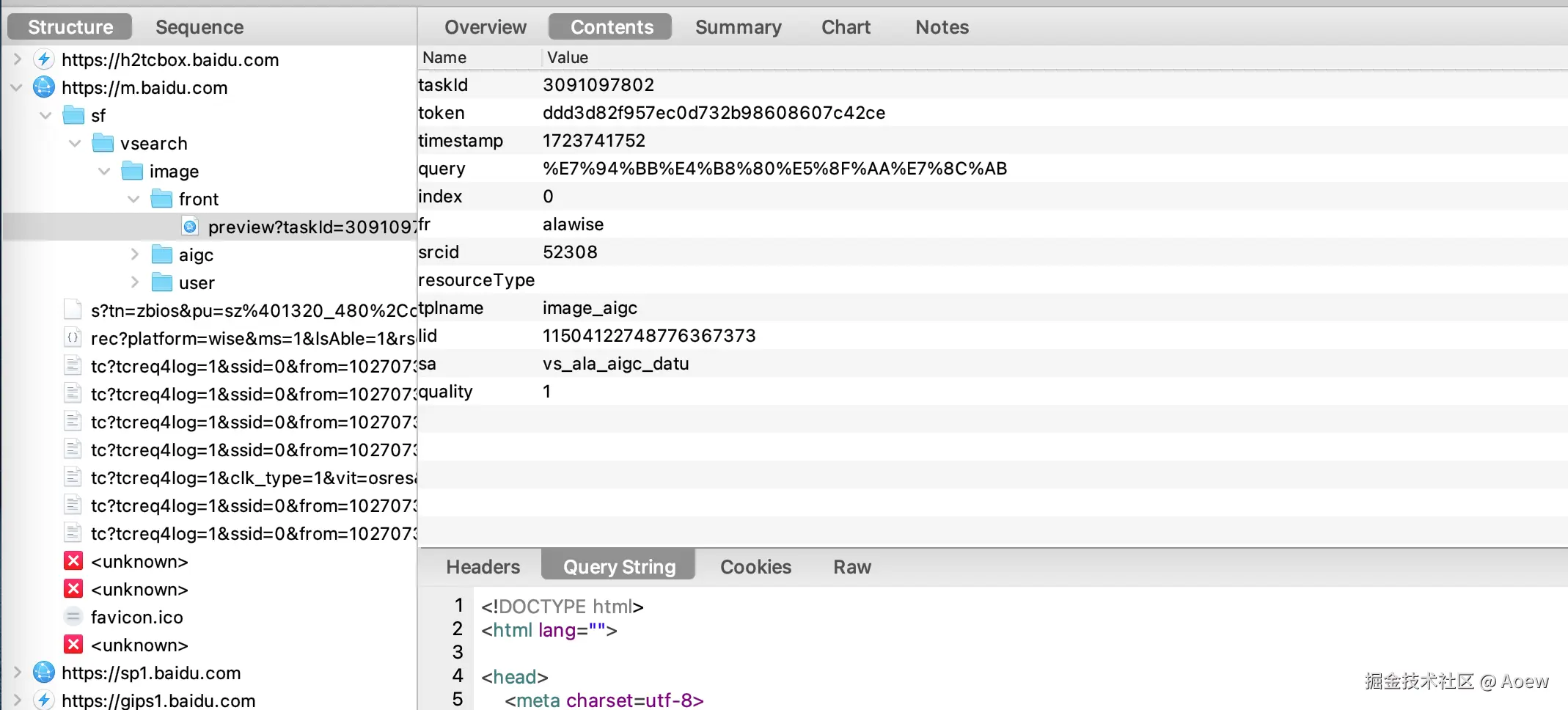
Task: Select the https://sp1.baidu.com host label
Action: [x=151, y=673]
